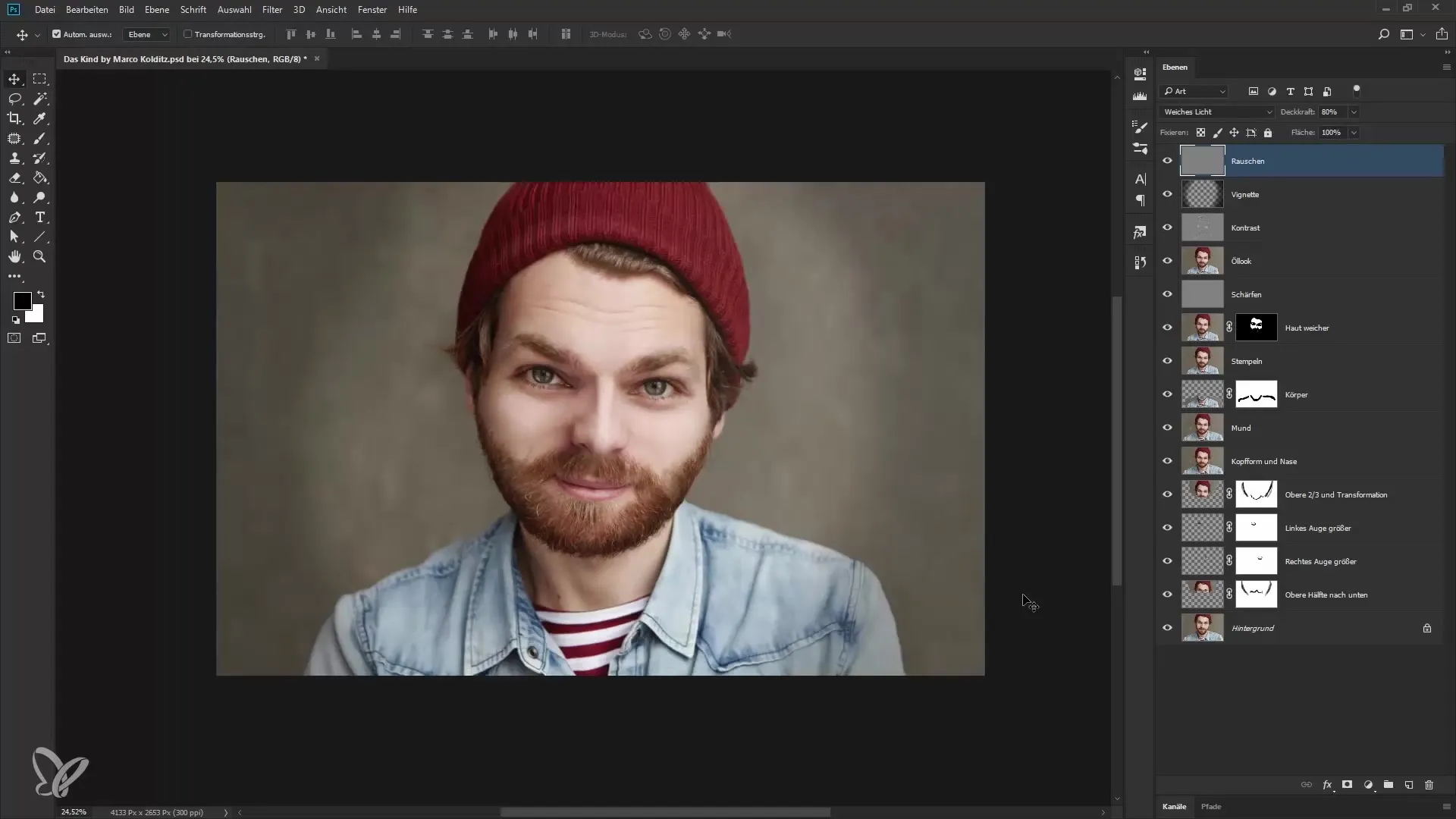
Task: Select the Eraser tool
Action: click(14, 177)
